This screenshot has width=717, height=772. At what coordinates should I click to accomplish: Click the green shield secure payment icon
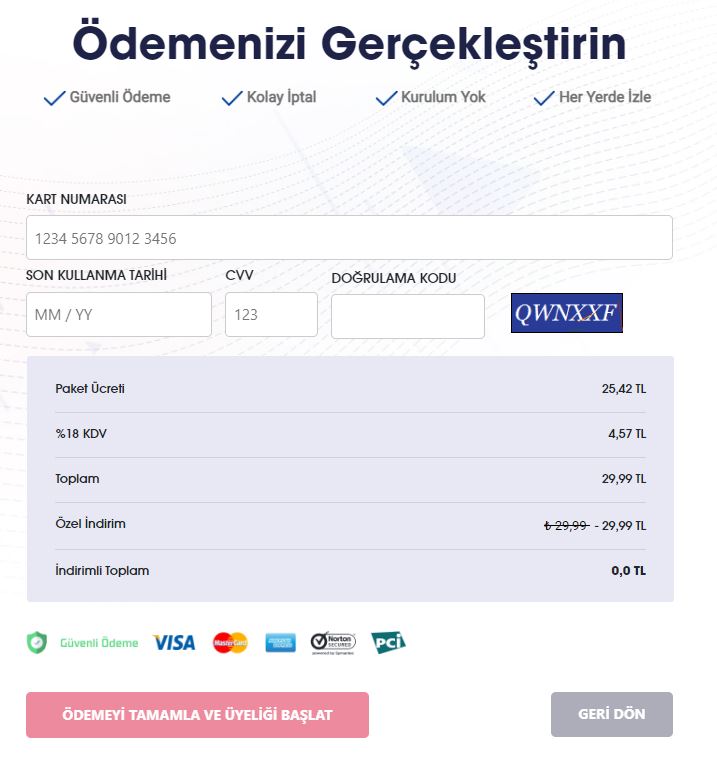(36, 643)
